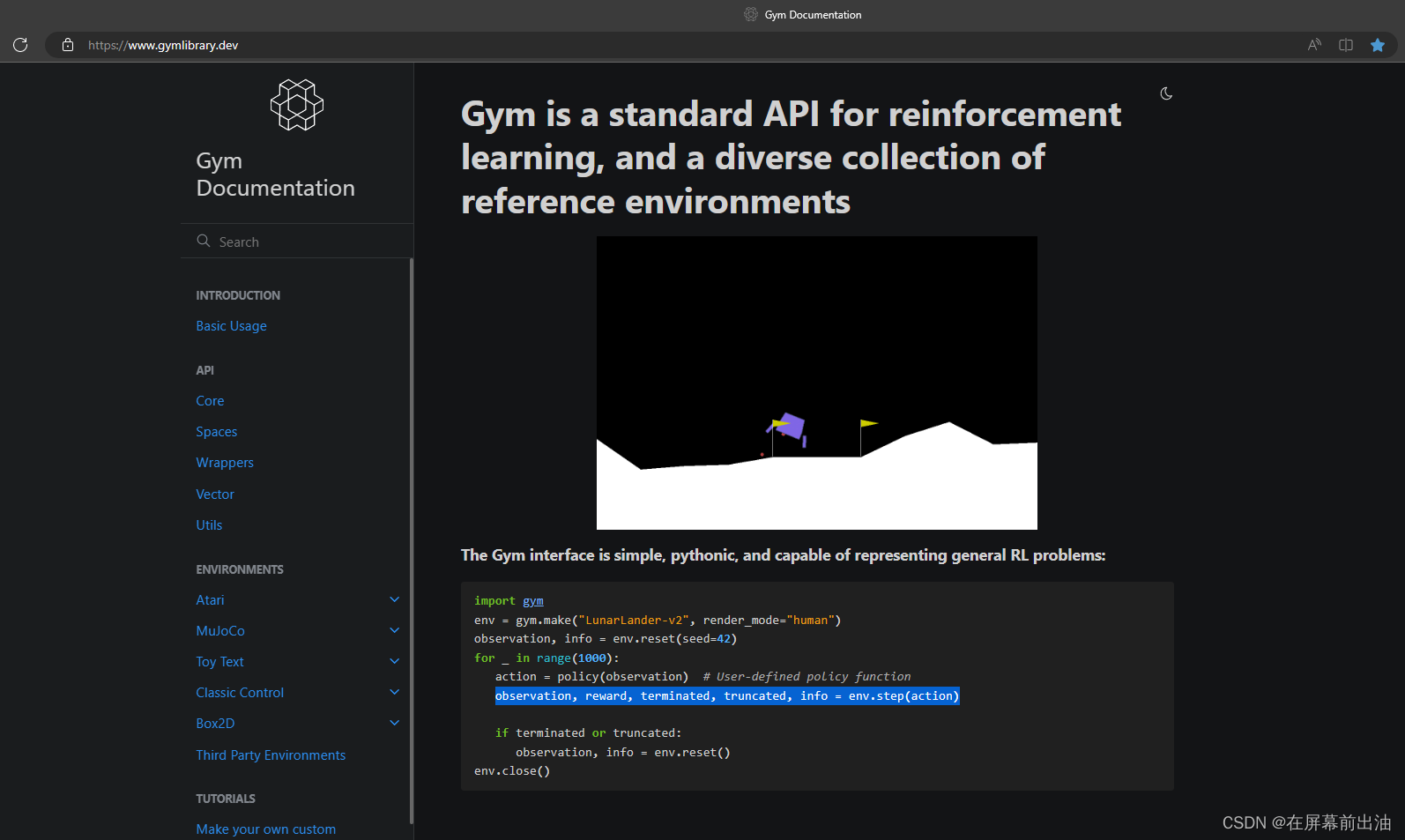
Task: Expand the Box2D environments section
Action: point(395,723)
